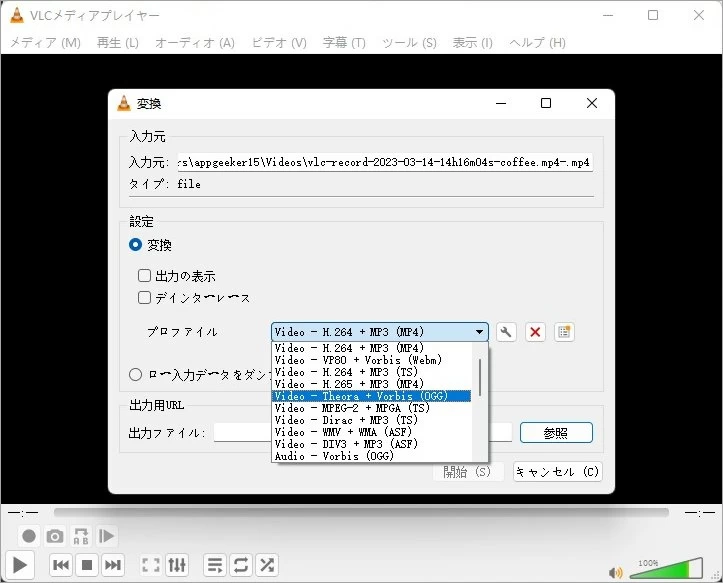This screenshot has height=583, width=723.
Task: Toggle loop repeat mode icon
Action: pyautogui.click(x=241, y=565)
